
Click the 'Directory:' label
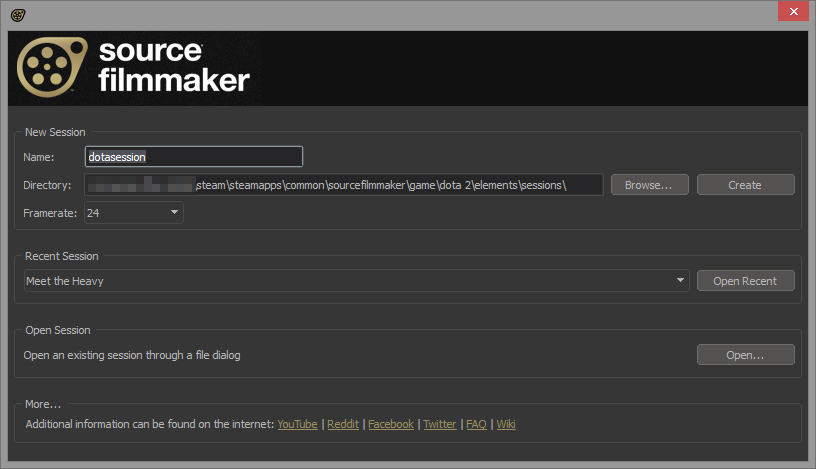47,185
